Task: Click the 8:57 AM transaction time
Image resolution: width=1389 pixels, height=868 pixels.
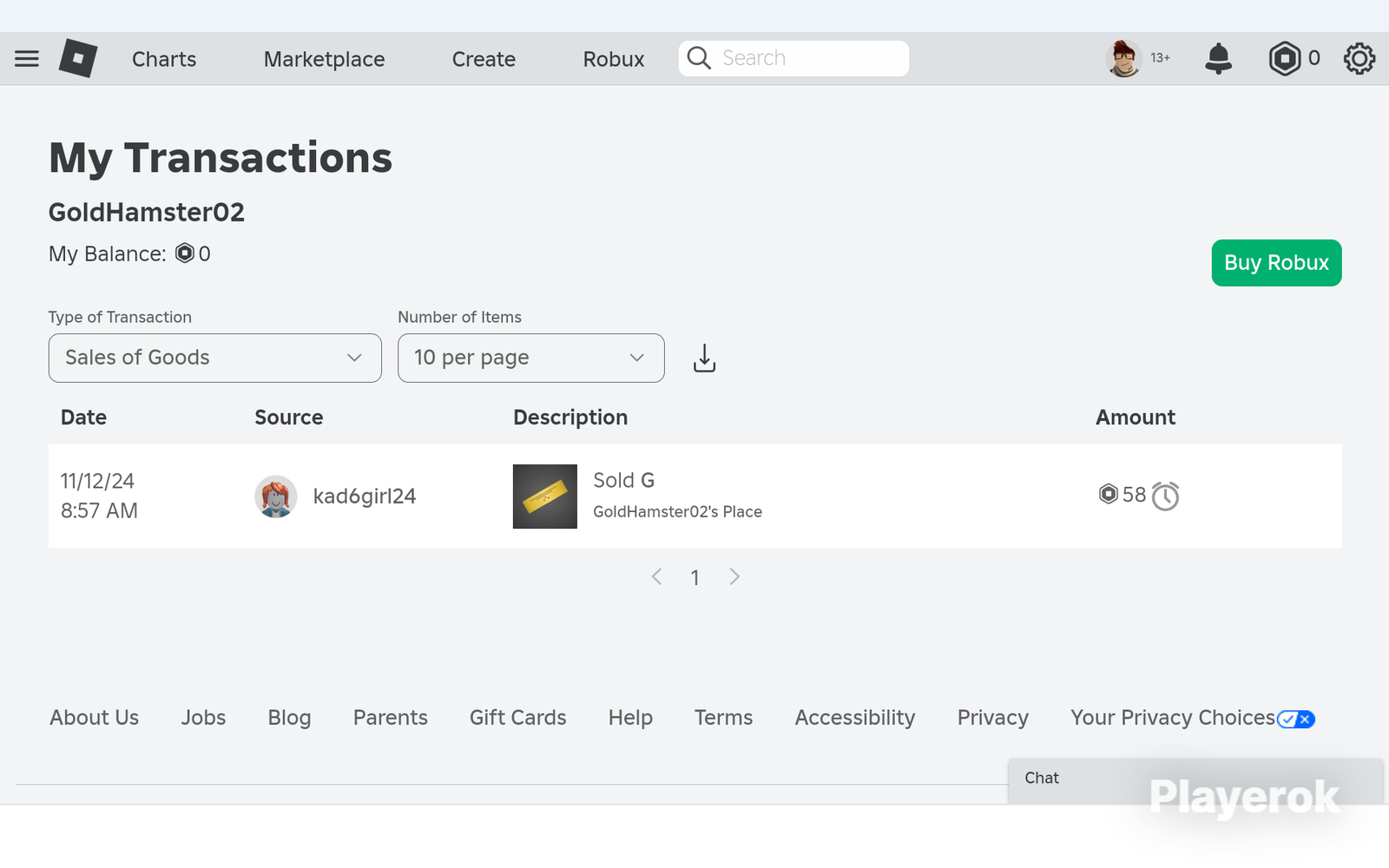Action: coord(99,510)
